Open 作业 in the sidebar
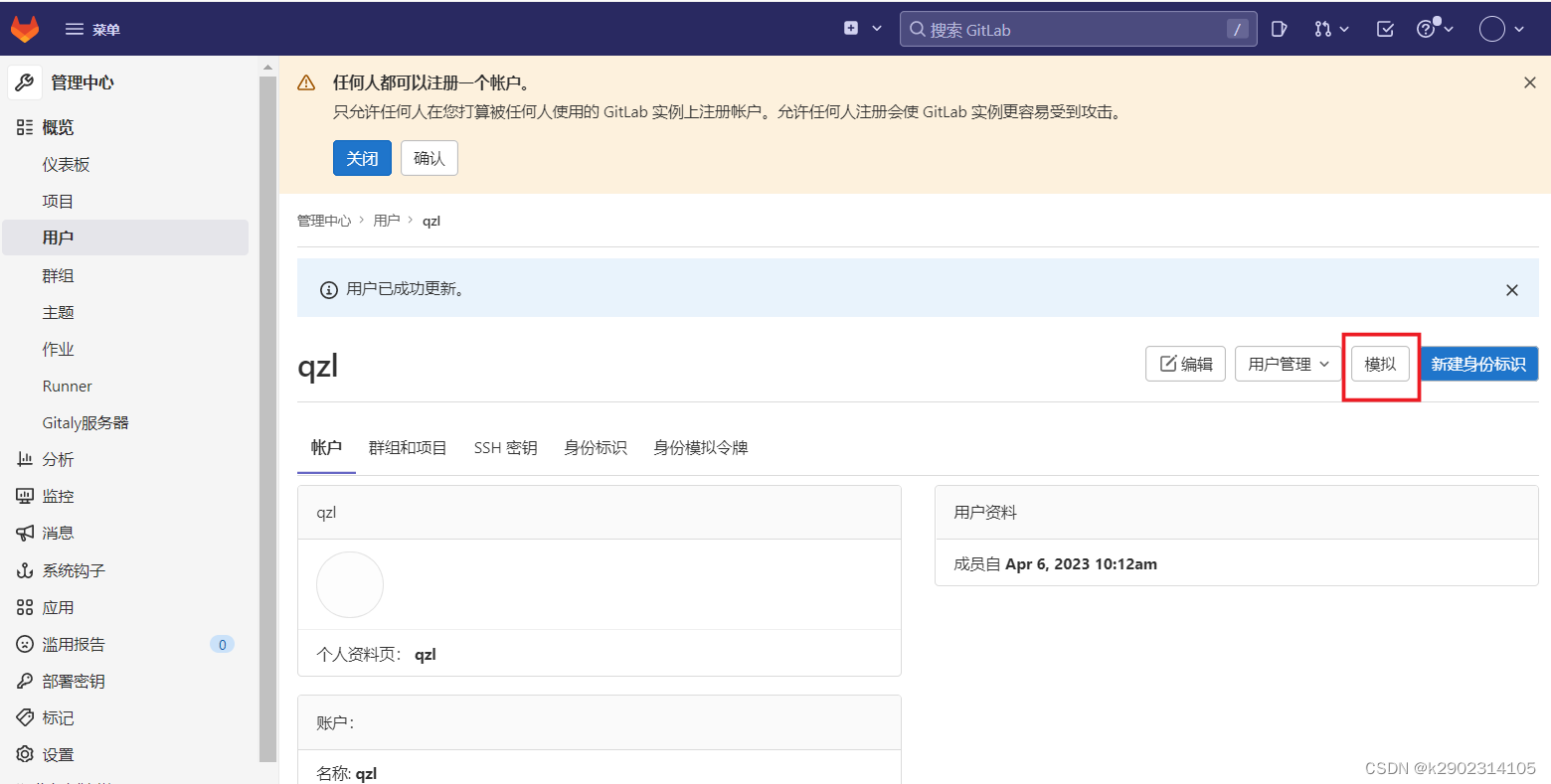Image resolution: width=1551 pixels, height=784 pixels. coord(58,349)
